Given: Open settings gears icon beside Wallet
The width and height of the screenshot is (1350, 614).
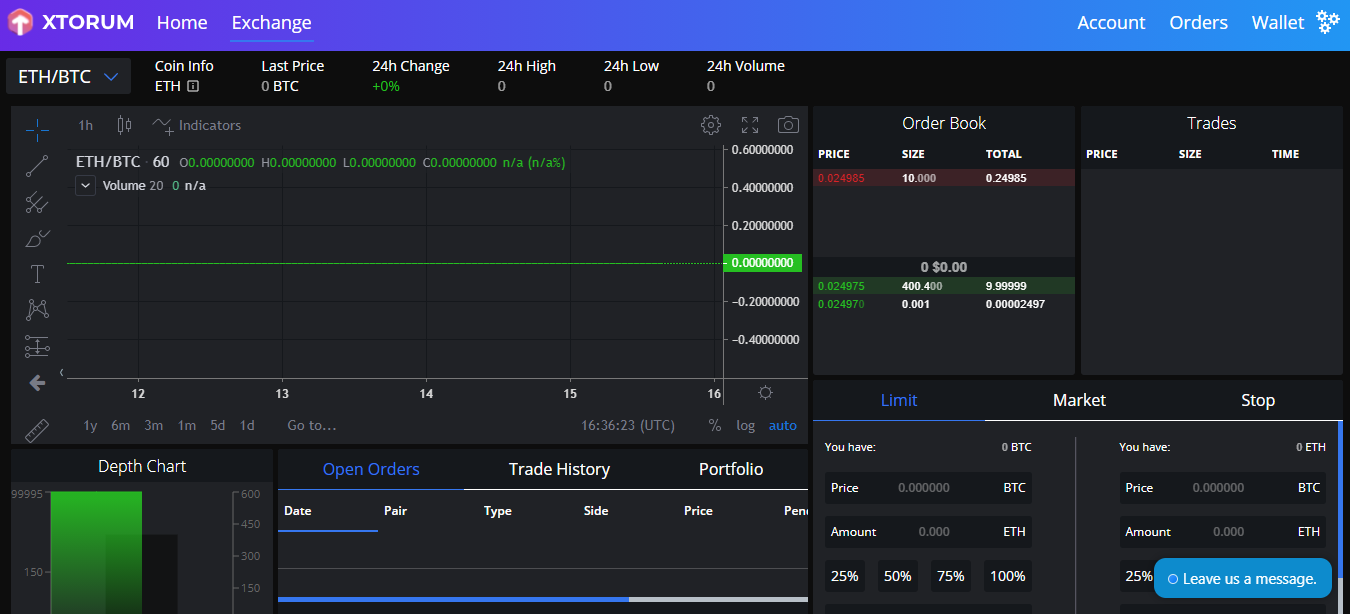Looking at the screenshot, I should point(1327,22).
